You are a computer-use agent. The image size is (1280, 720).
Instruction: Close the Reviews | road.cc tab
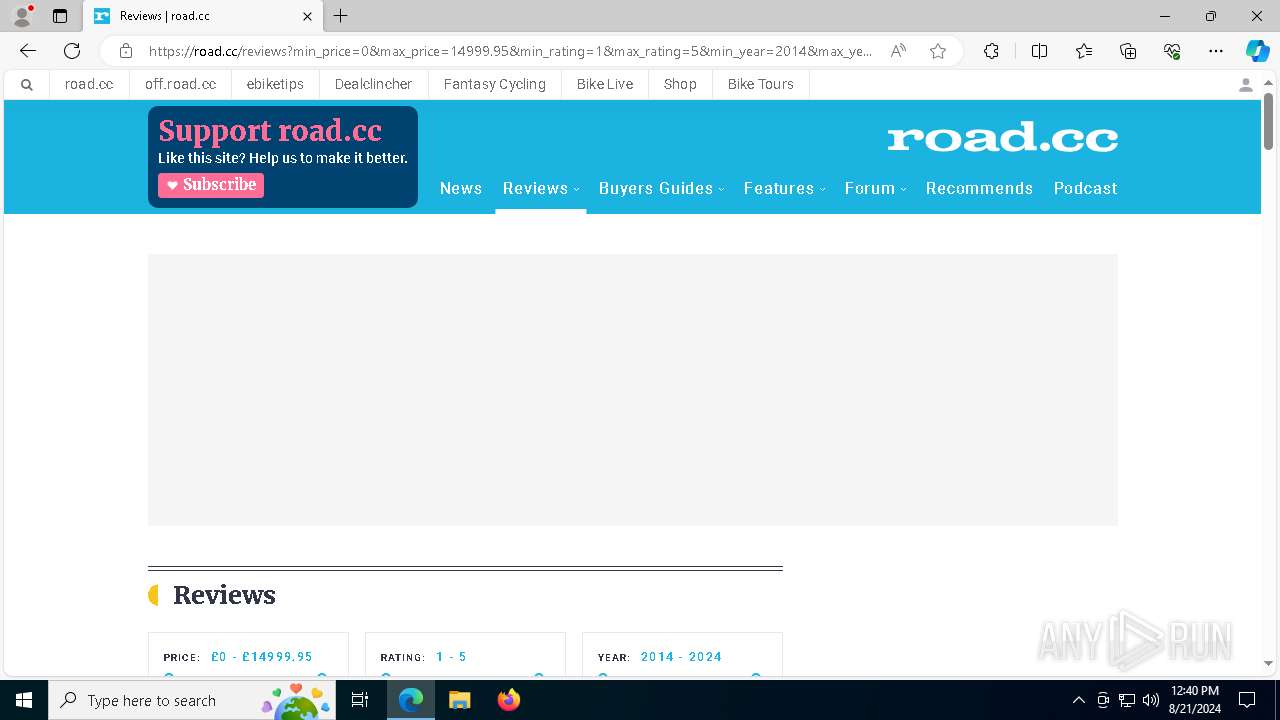(x=307, y=16)
